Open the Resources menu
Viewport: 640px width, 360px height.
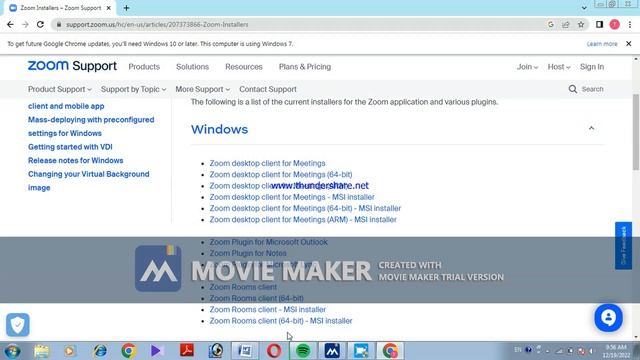tap(244, 67)
